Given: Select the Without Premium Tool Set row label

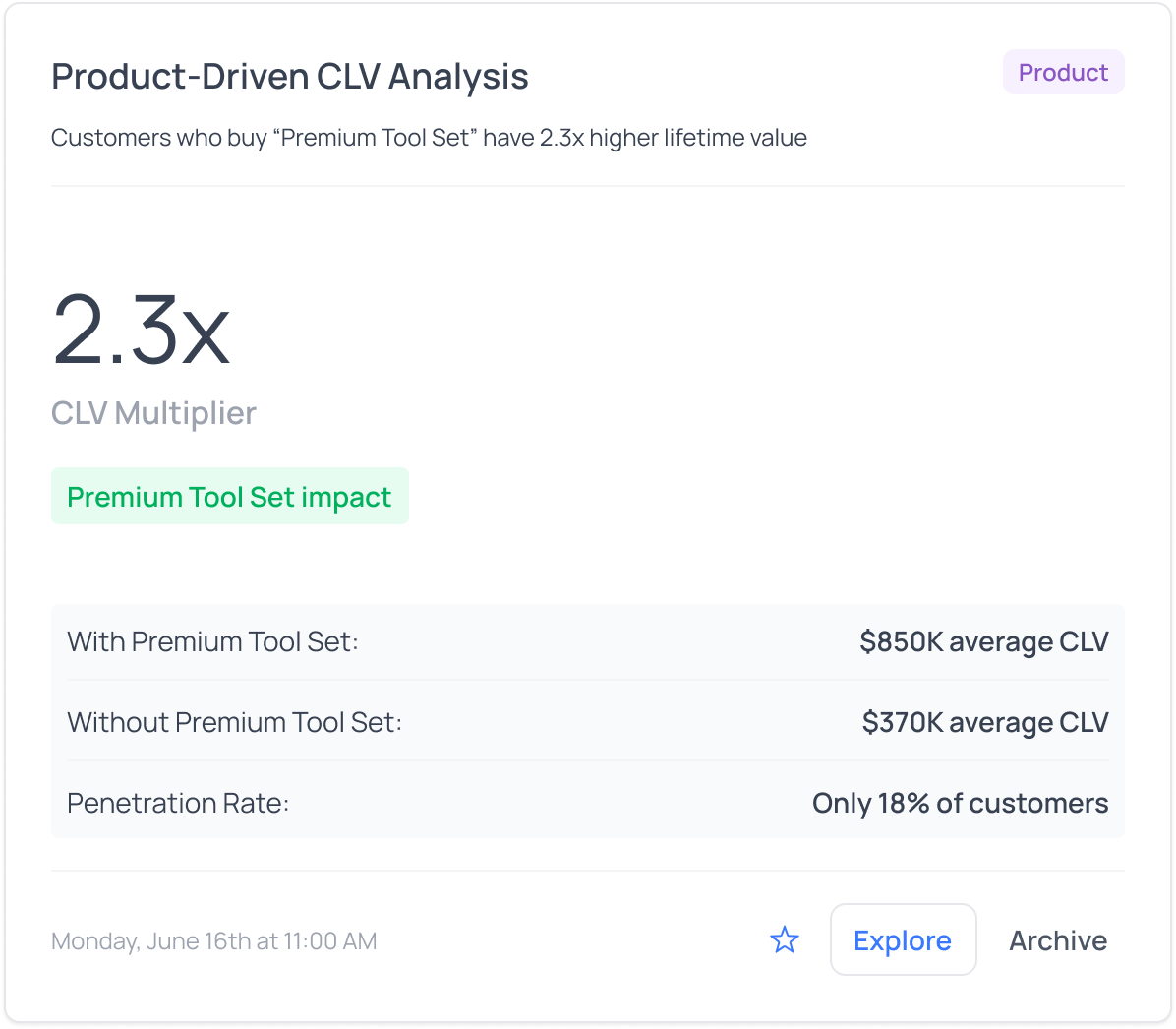Looking at the screenshot, I should (234, 722).
